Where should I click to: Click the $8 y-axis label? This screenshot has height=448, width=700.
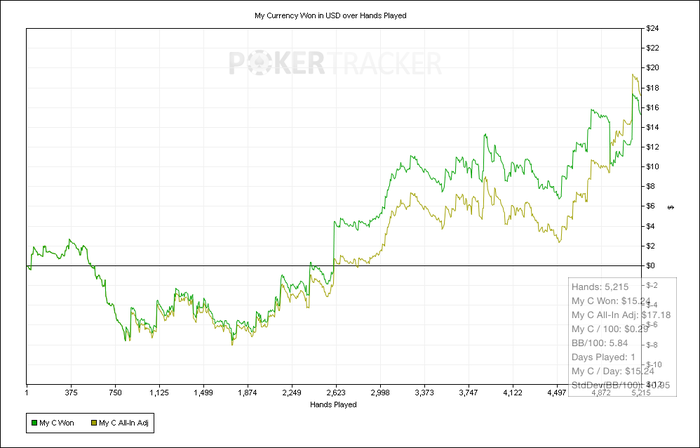pyautogui.click(x=651, y=187)
